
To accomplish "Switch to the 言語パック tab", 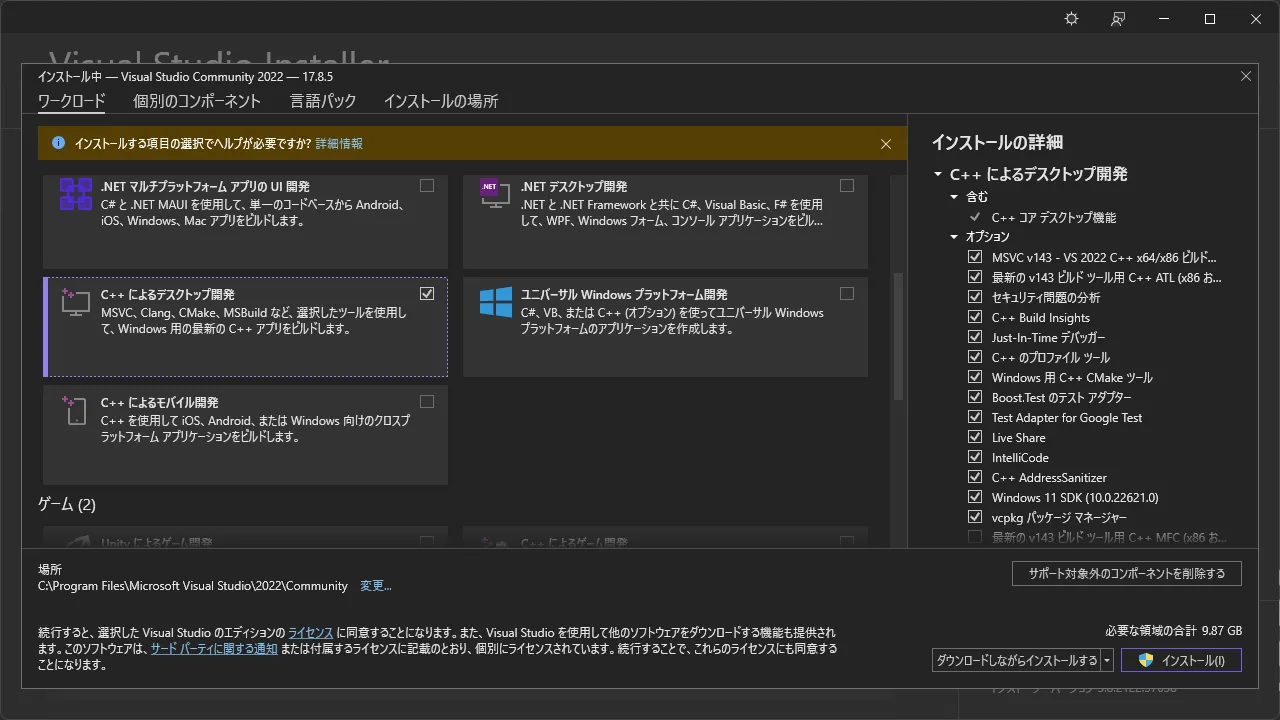I will click(323, 102).
